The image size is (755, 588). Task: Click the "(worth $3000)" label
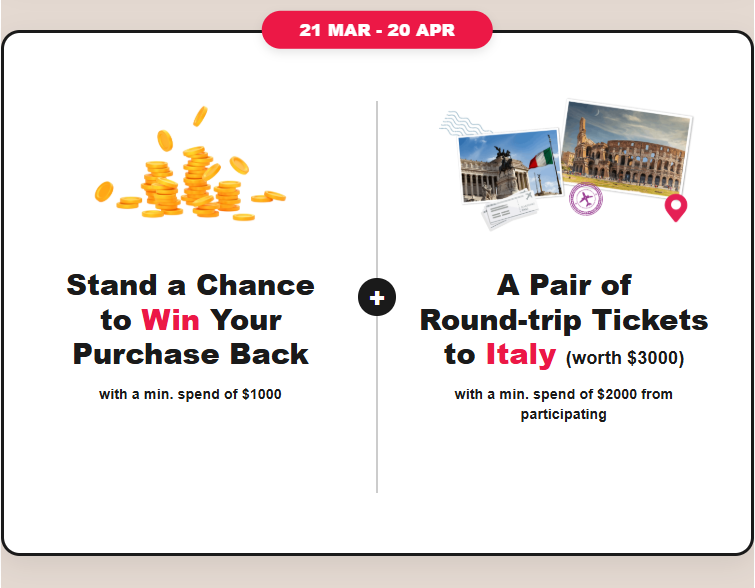pyautogui.click(x=625, y=357)
